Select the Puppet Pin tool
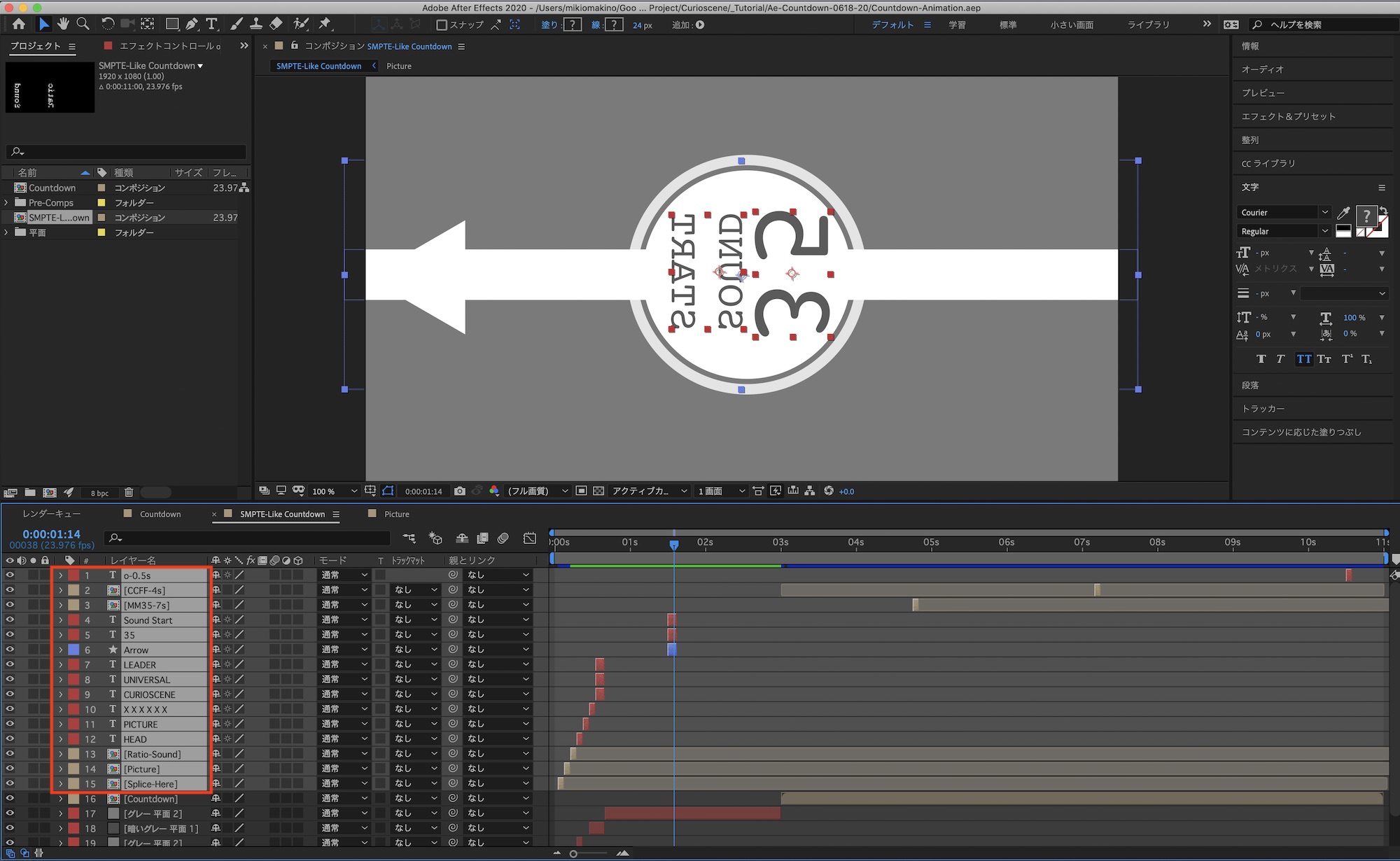The height and width of the screenshot is (861, 1400). [x=325, y=24]
